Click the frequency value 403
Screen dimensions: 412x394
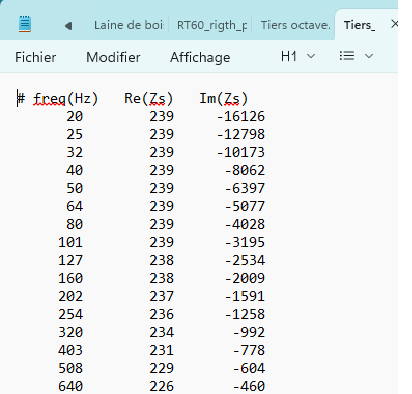tap(70, 350)
